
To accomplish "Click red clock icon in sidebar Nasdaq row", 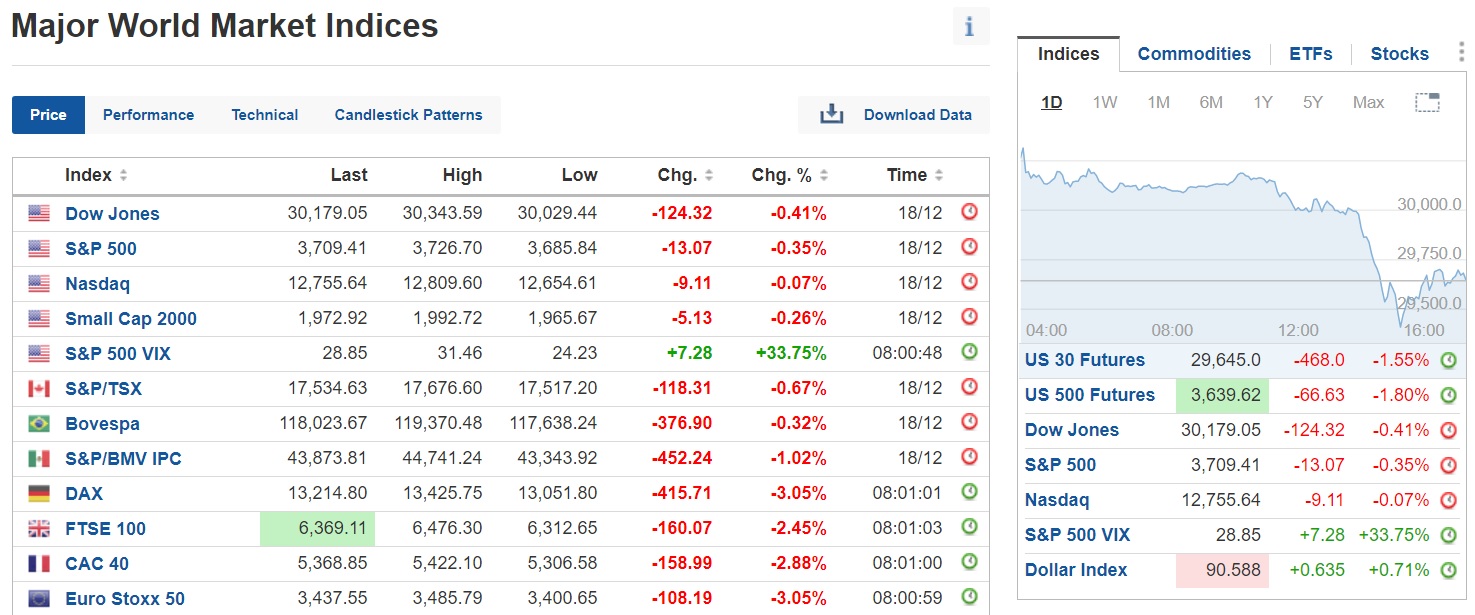I will [1448, 500].
